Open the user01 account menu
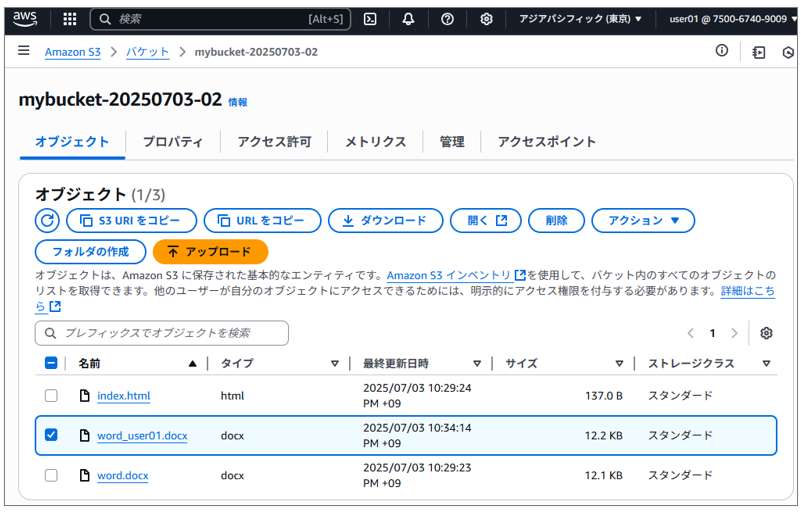801x512 pixels. (732, 19)
